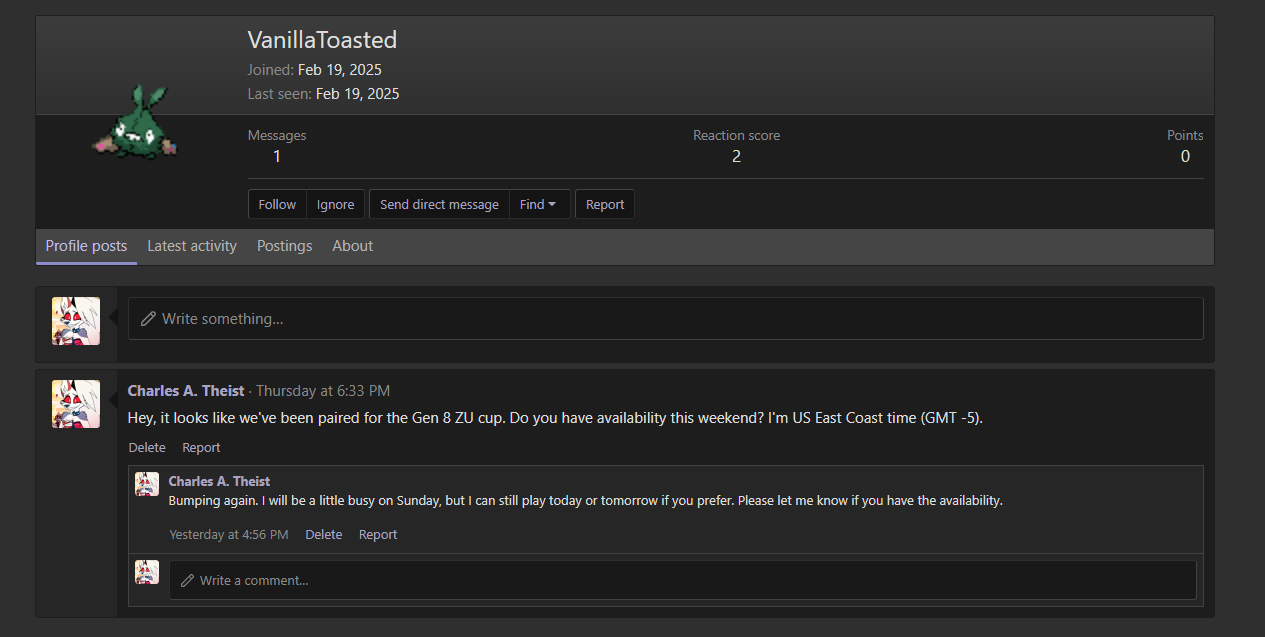This screenshot has height=637, width=1265.
Task: Select the Profile posts tab
Action: [x=86, y=246]
